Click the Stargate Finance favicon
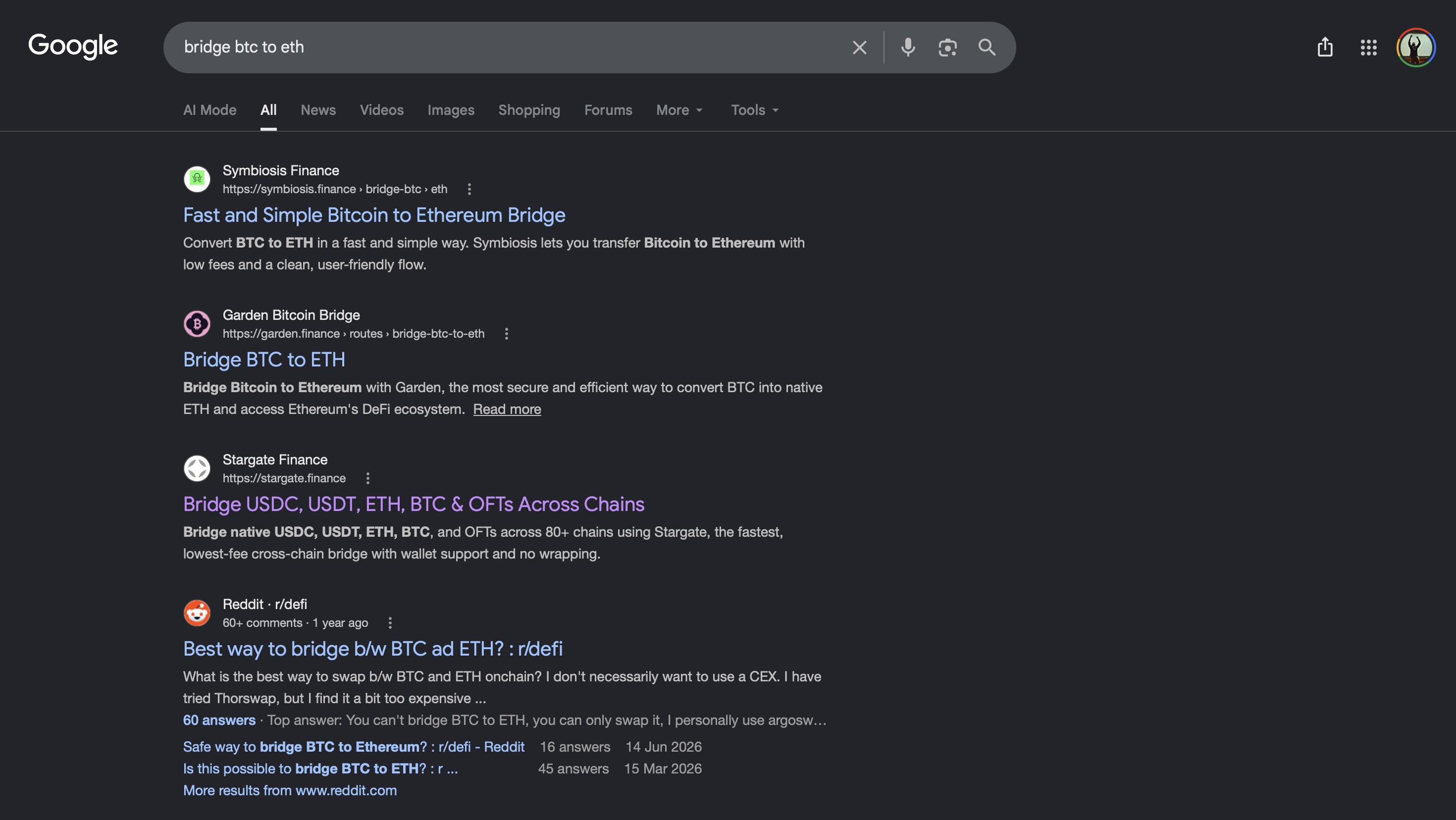The image size is (1456, 820). (197, 468)
